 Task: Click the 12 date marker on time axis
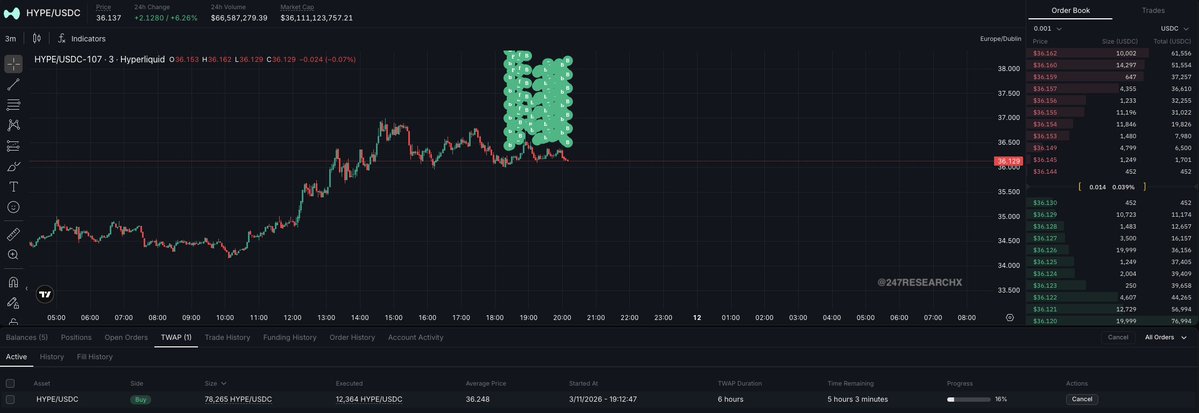[x=697, y=317]
